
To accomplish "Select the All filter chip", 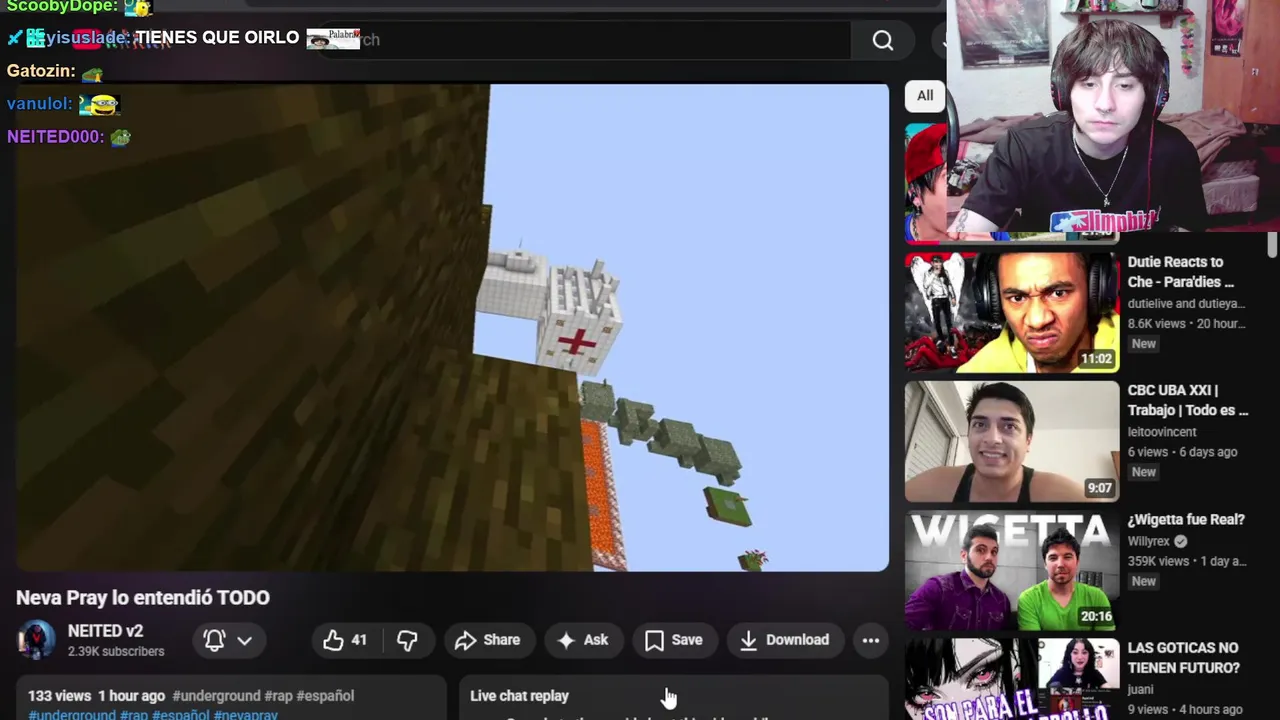I will (x=925, y=96).
